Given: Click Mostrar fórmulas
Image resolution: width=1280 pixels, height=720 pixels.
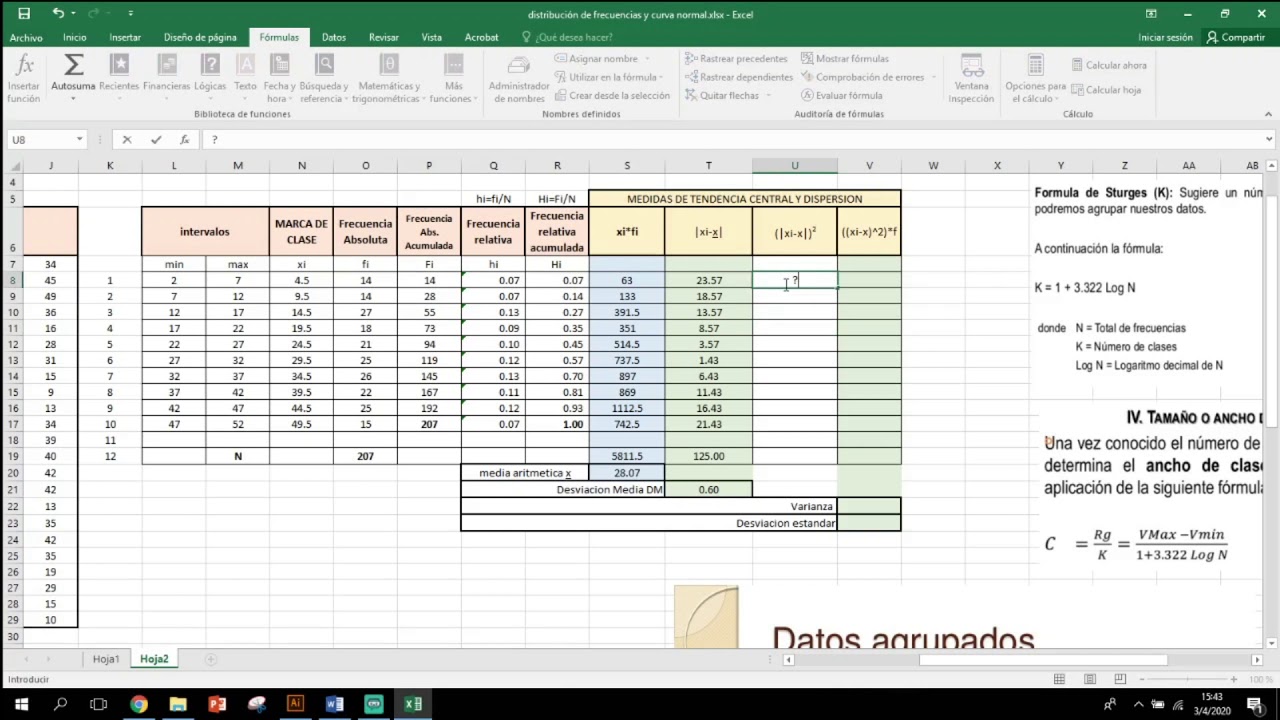Looking at the screenshot, I should click(845, 59).
